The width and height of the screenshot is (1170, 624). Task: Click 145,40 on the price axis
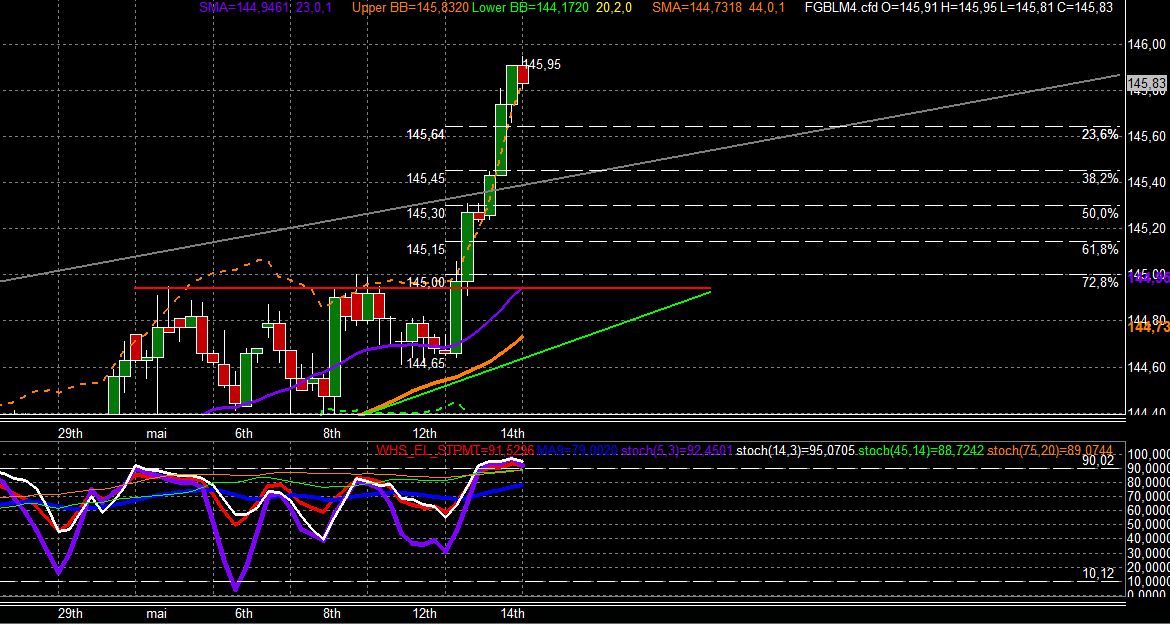coord(1148,183)
